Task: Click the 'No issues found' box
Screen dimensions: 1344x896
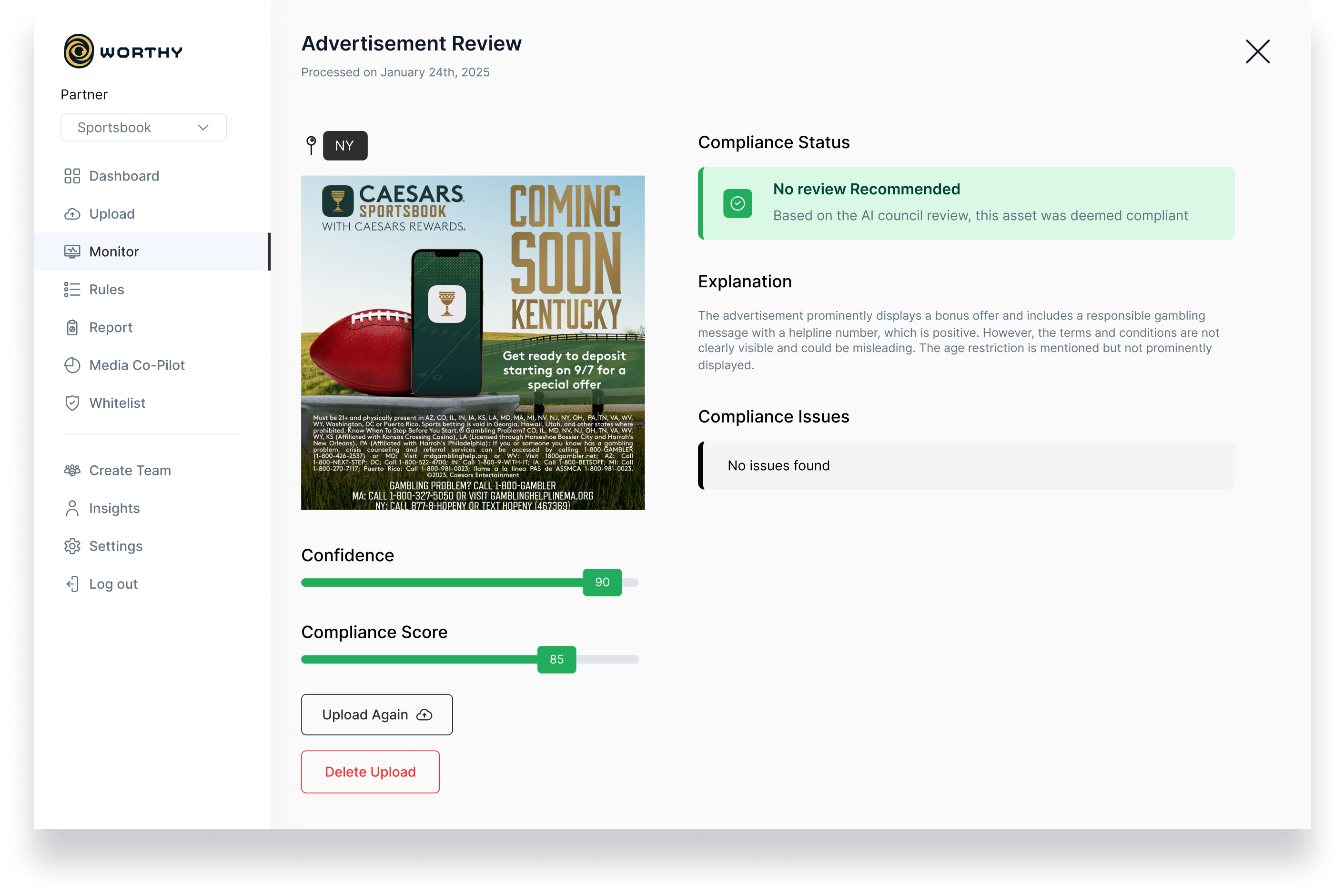Action: point(966,466)
